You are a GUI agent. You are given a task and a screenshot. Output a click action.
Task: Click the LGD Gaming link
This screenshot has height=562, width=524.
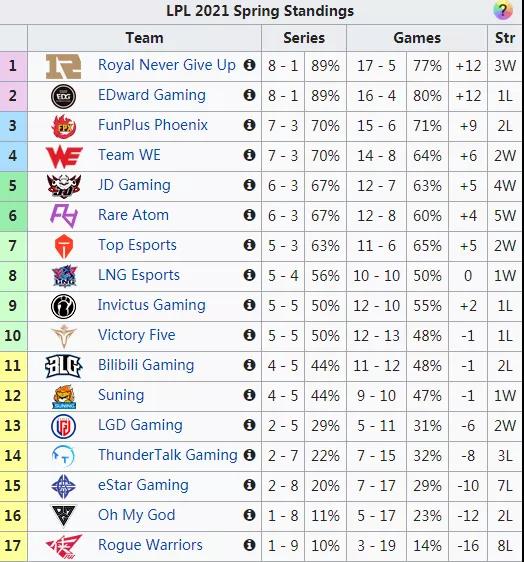[x=140, y=425]
